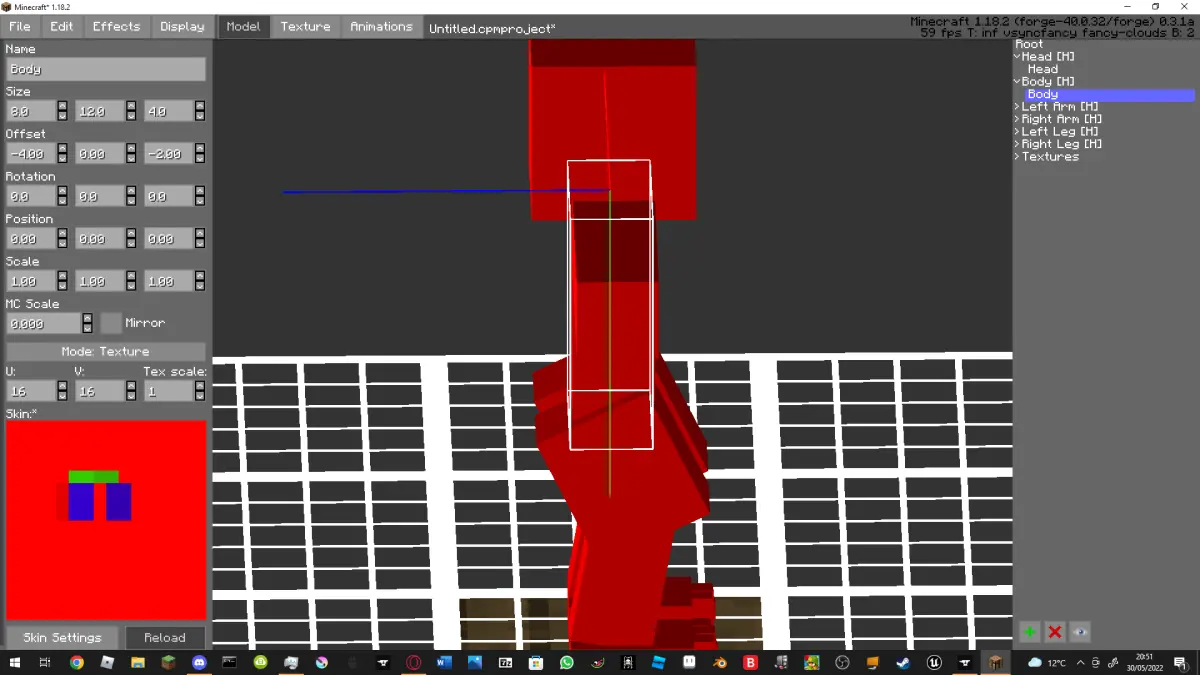Open the Photos app taskbar icon
Viewport: 1200px width, 675px height.
click(x=475, y=662)
